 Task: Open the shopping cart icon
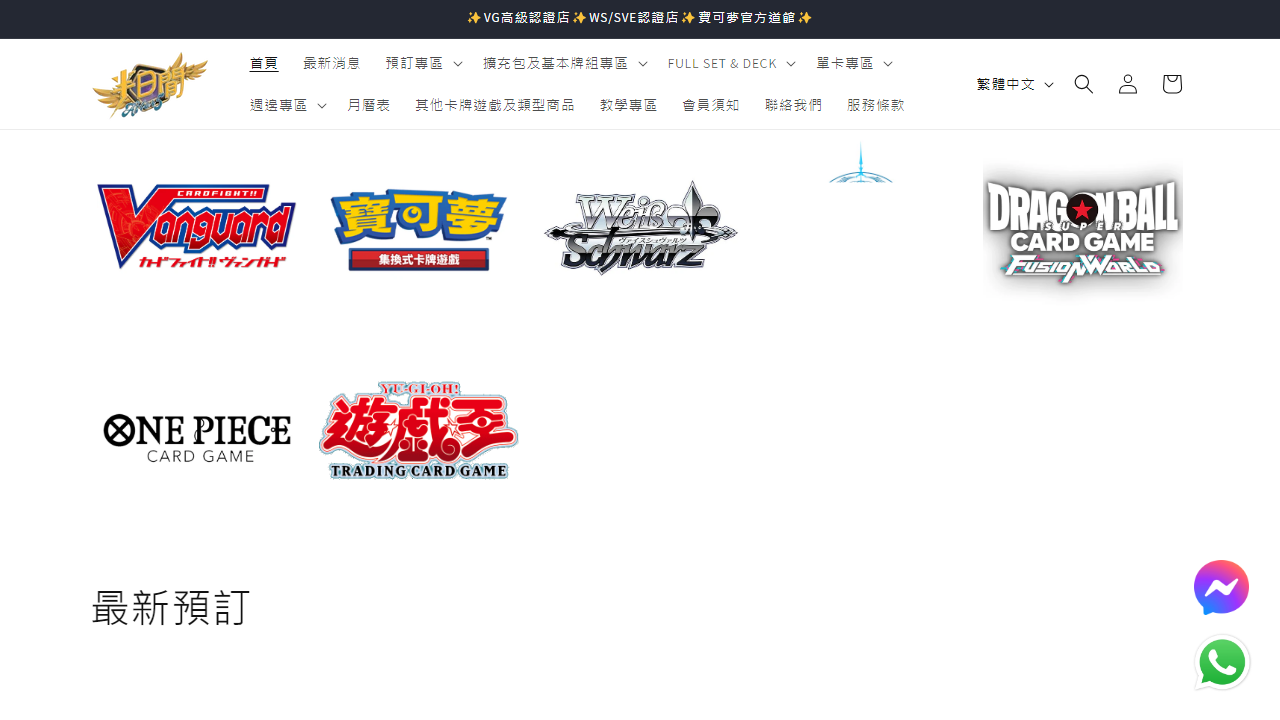(1172, 84)
